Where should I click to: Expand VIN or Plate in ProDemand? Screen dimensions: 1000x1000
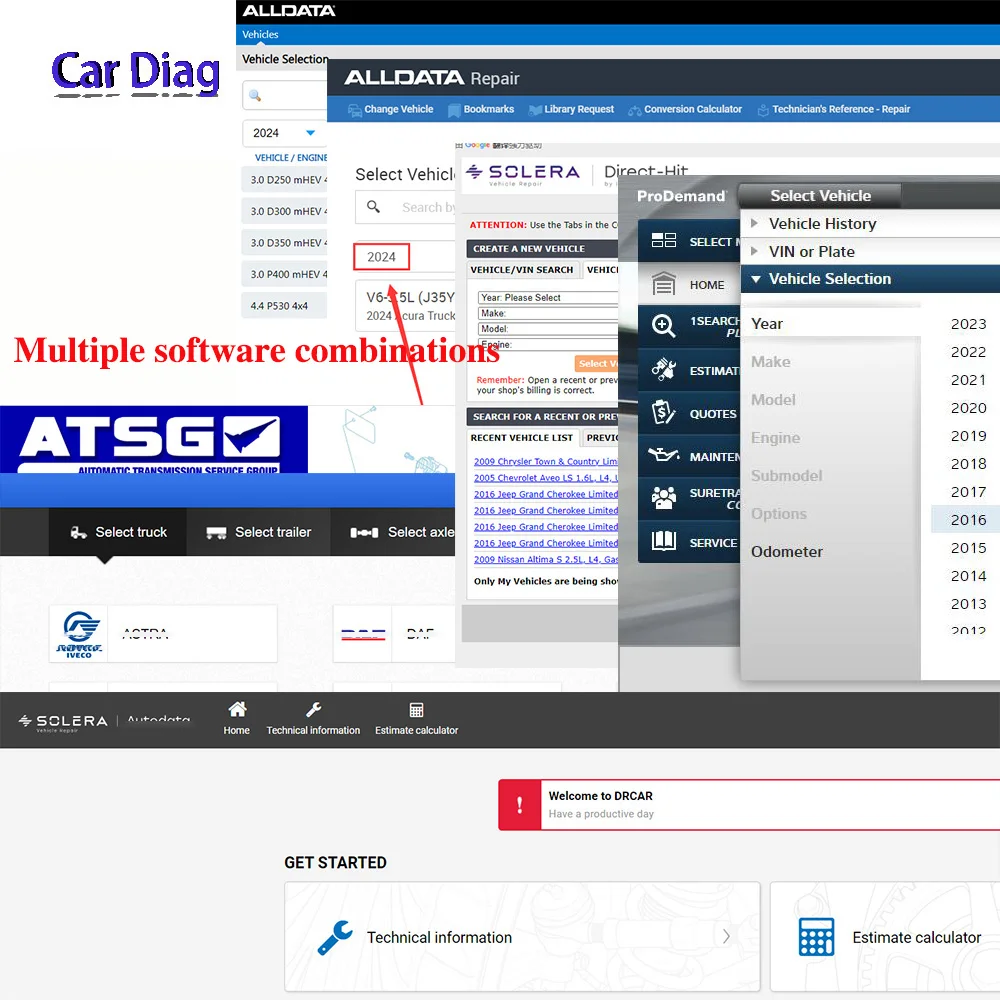click(x=870, y=251)
